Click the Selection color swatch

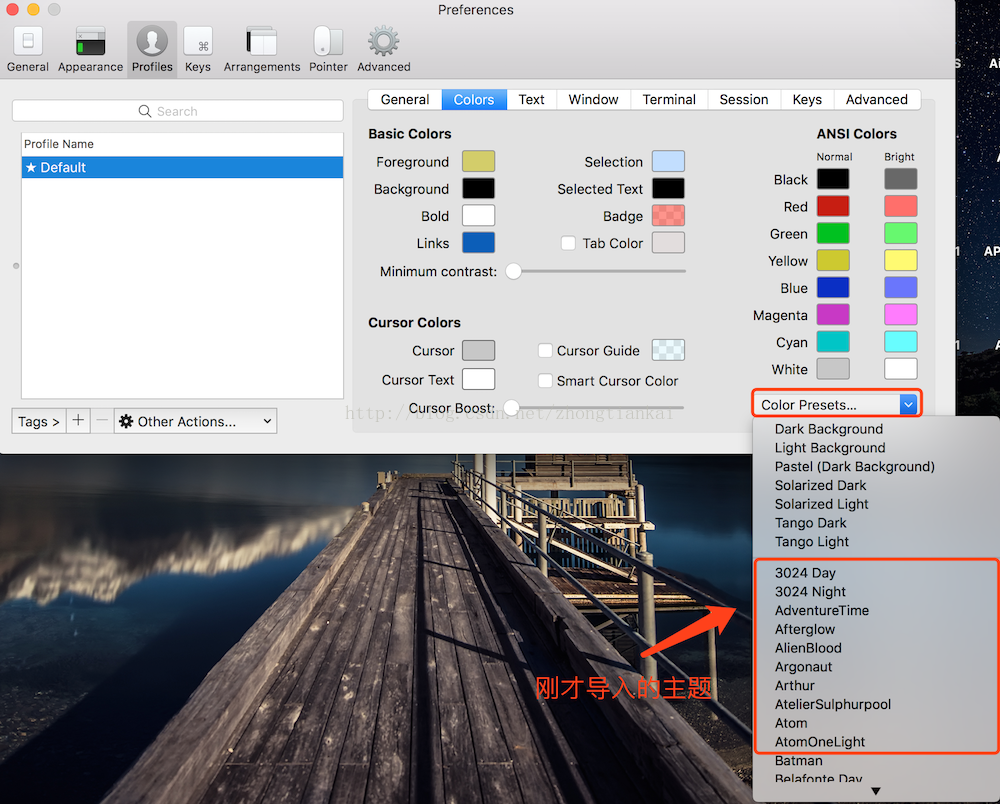(x=668, y=161)
